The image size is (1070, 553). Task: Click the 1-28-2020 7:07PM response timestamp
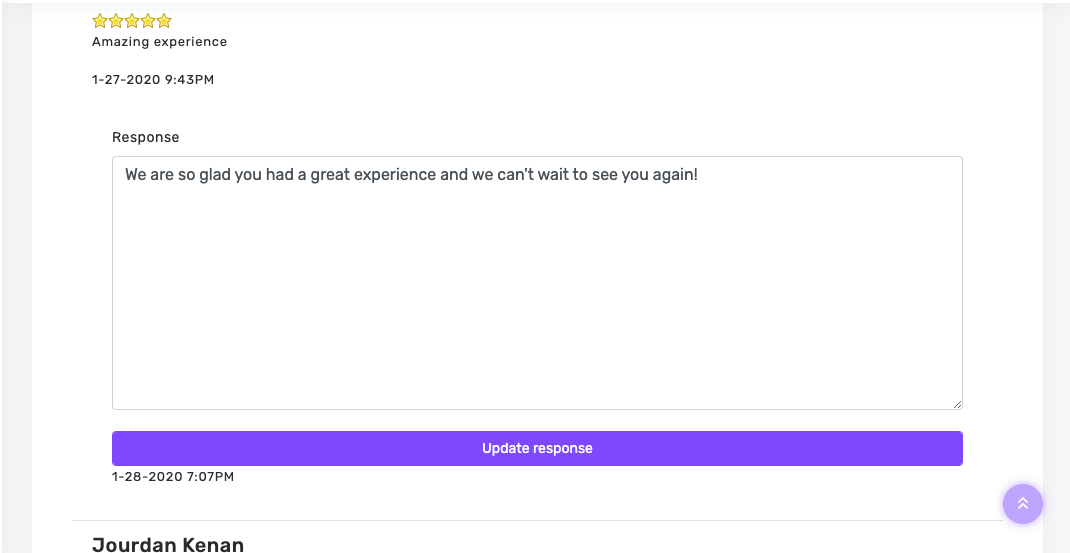[173, 477]
